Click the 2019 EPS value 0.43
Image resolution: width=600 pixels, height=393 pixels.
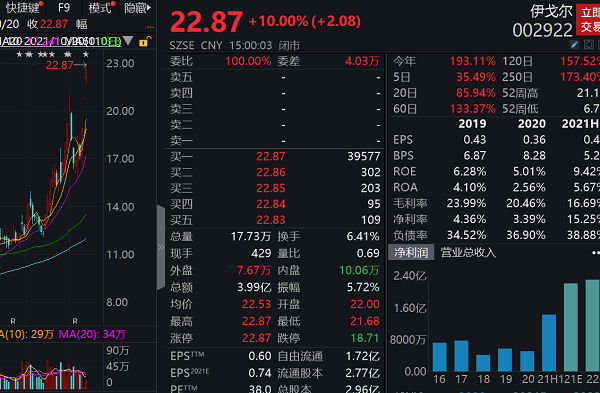[474, 140]
